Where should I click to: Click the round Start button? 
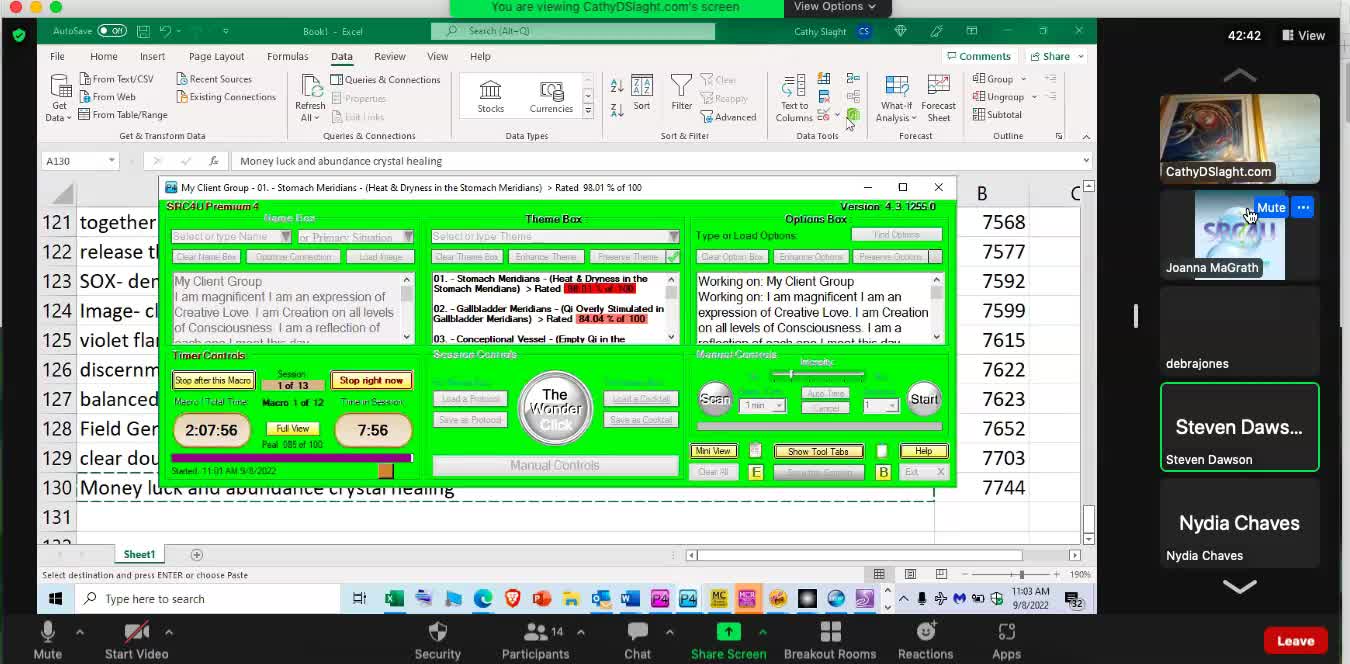924,399
